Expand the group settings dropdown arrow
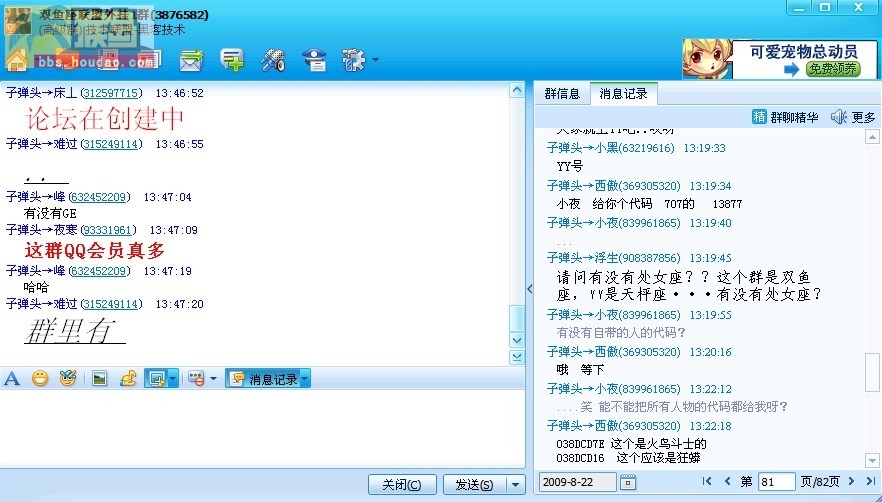This screenshot has width=882, height=502. [x=375, y=60]
